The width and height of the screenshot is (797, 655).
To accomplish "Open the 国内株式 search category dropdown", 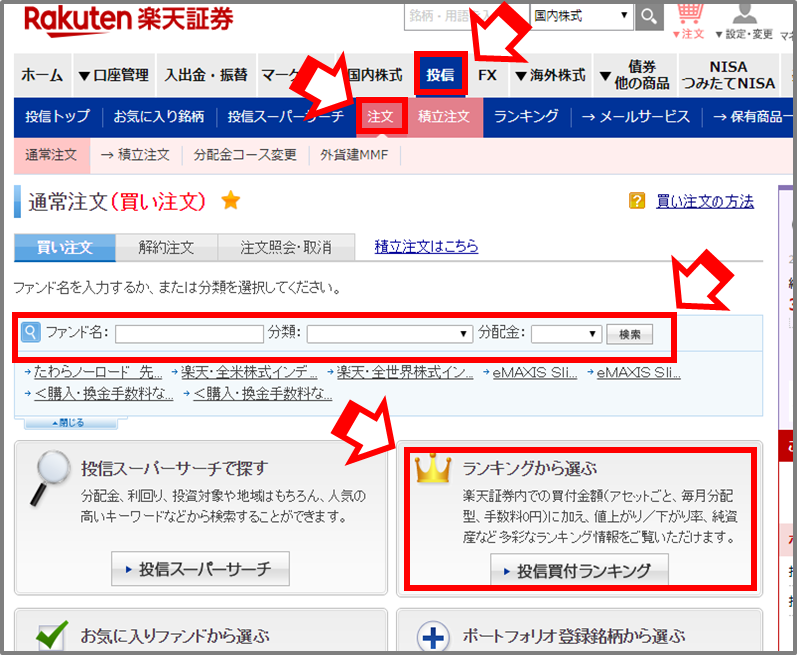I will [581, 16].
